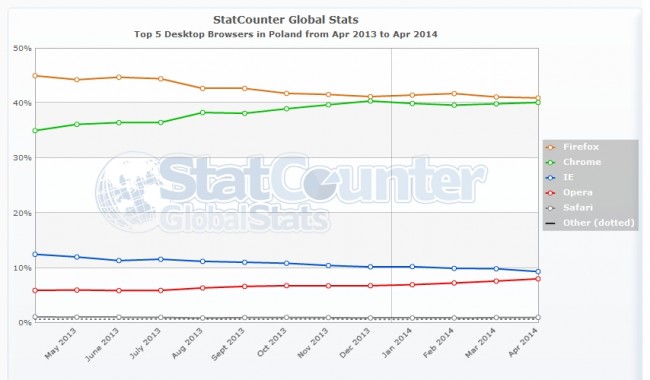Select the Chrome data point at Dec 2013
The height and width of the screenshot is (380, 650).
click(370, 101)
